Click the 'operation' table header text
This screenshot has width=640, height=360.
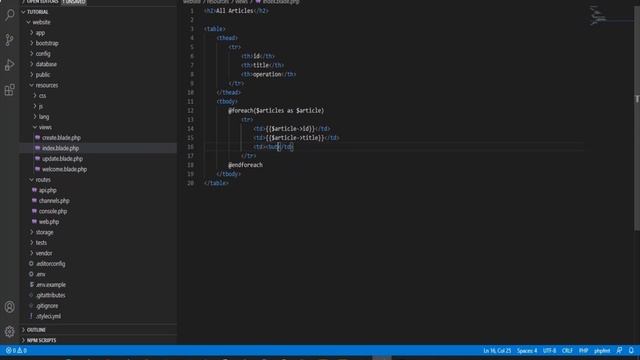point(267,74)
